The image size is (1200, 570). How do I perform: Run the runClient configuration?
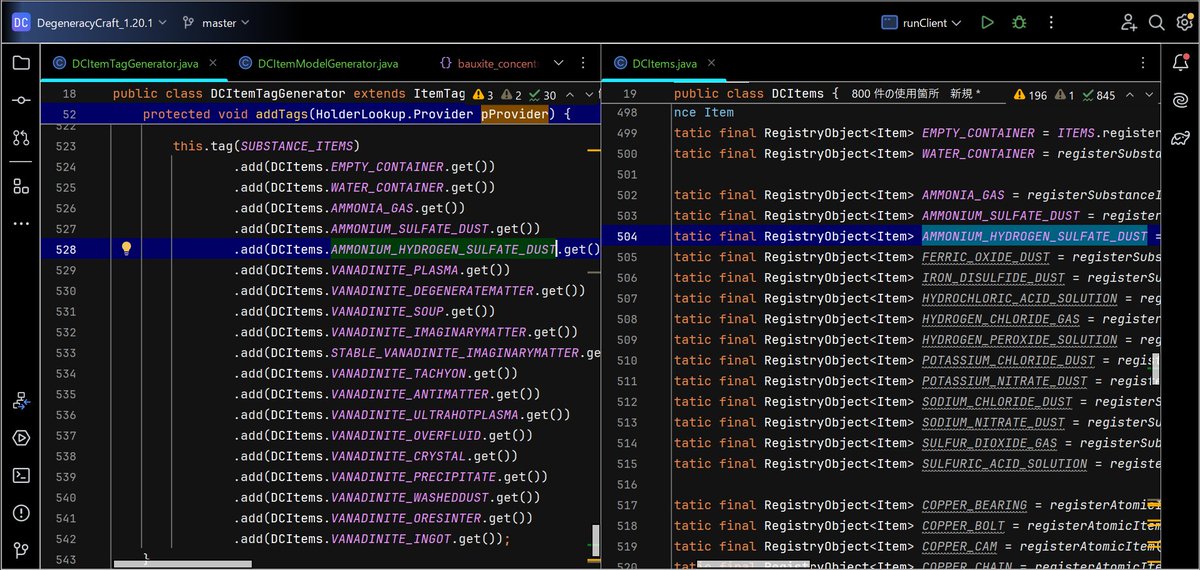click(987, 22)
